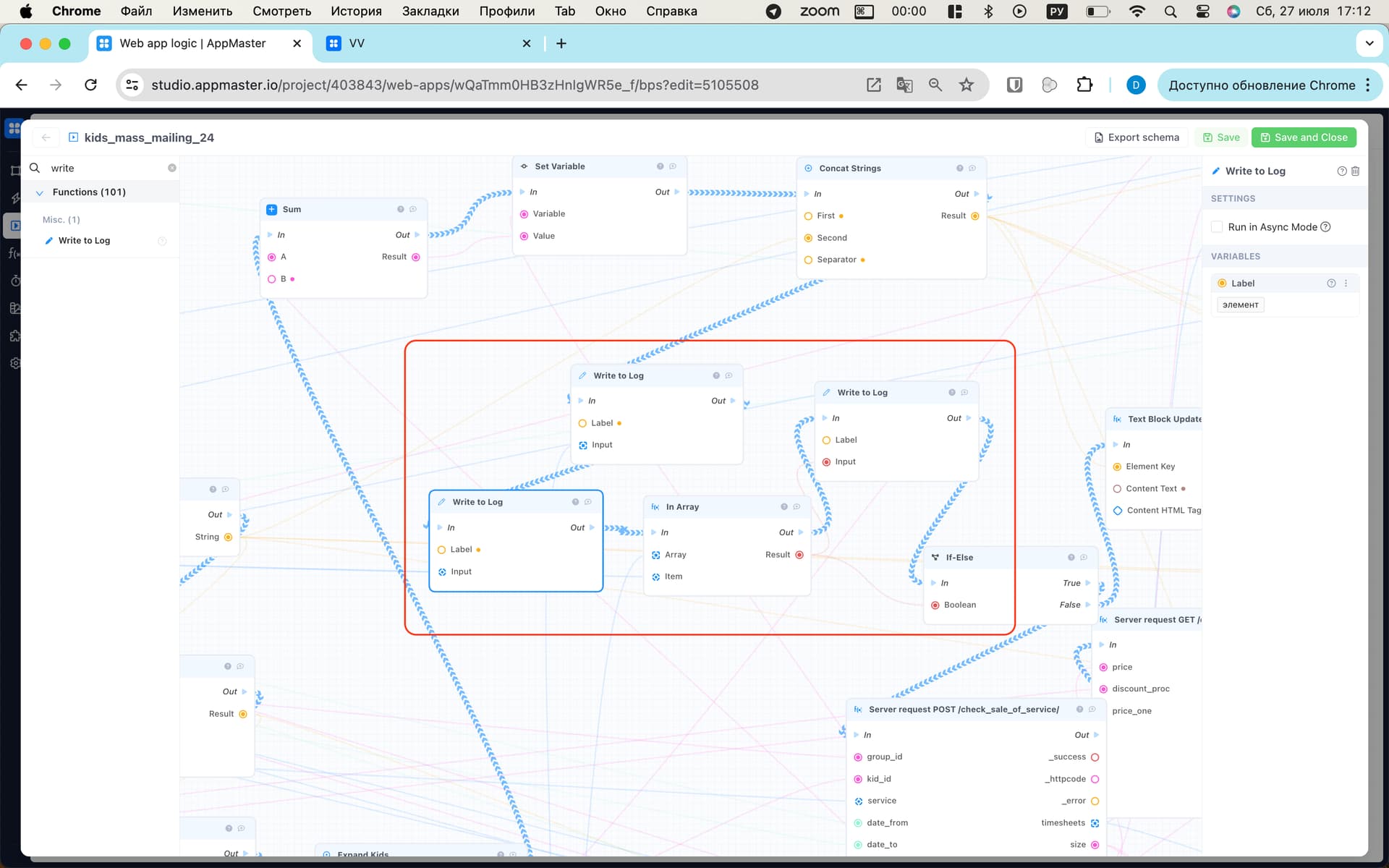Click False output arrow on If-Else
Screen dimensions: 1389x868
pos(1087,605)
